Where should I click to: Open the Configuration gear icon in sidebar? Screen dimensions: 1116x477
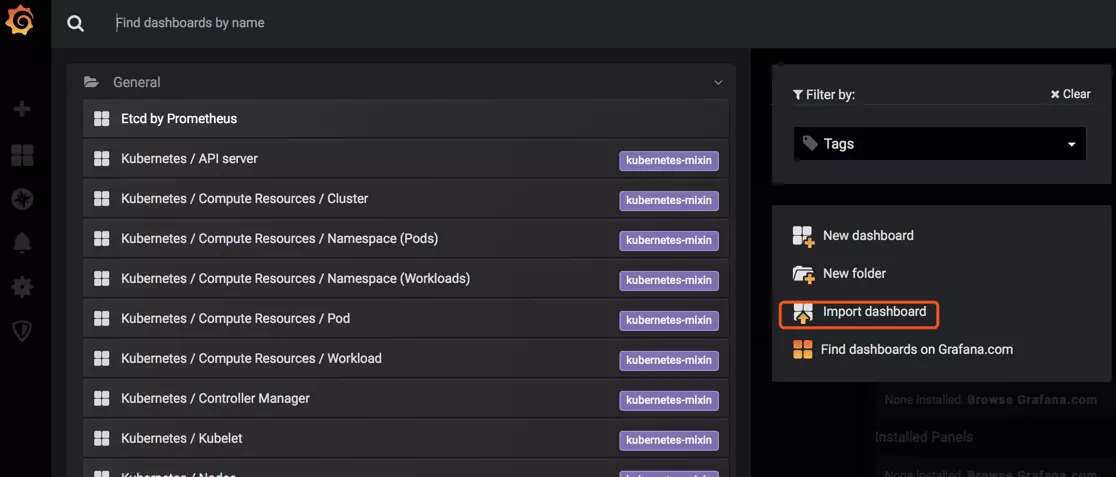pyautogui.click(x=22, y=288)
